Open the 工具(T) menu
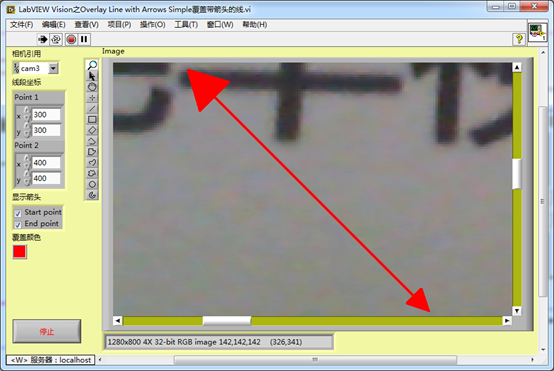554x371 pixels. 186,25
